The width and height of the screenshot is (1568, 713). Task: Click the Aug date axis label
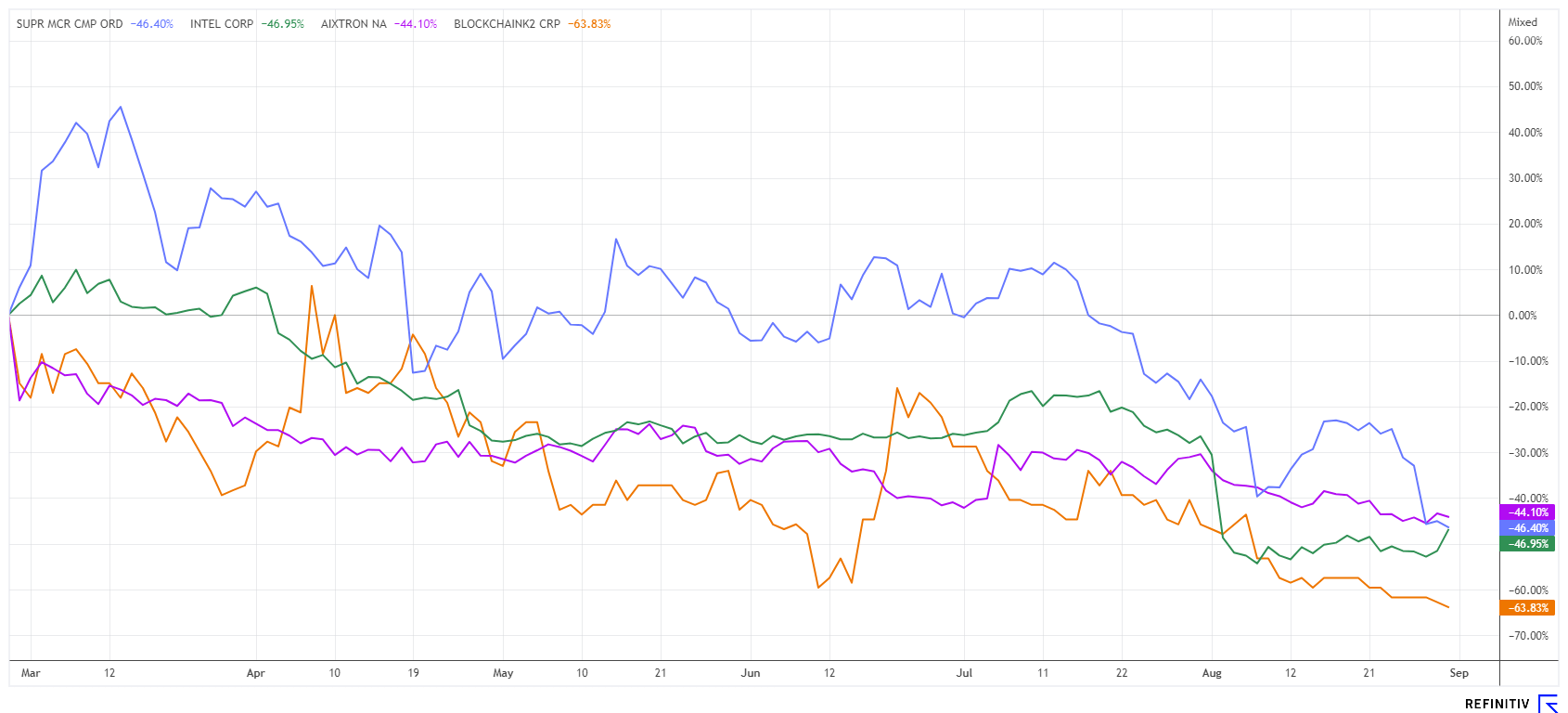point(1212,673)
